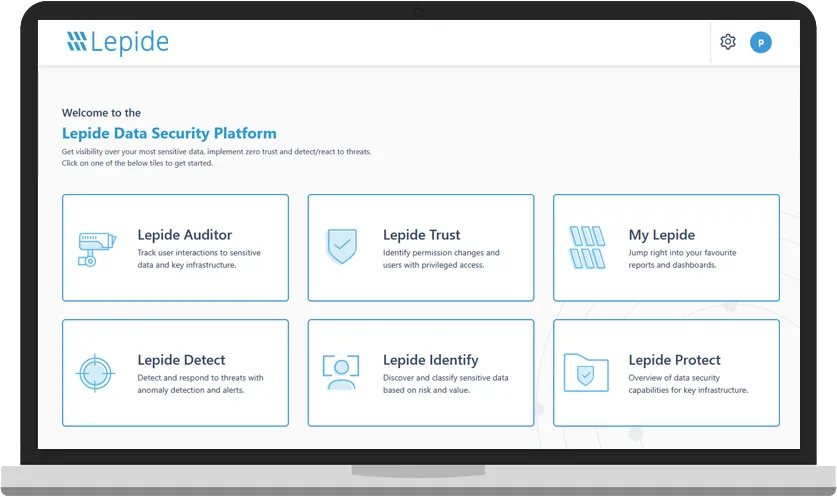Image resolution: width=837 pixels, height=497 pixels.
Task: Click the shield checkmark icon in Lepide Trust
Action: click(x=342, y=247)
